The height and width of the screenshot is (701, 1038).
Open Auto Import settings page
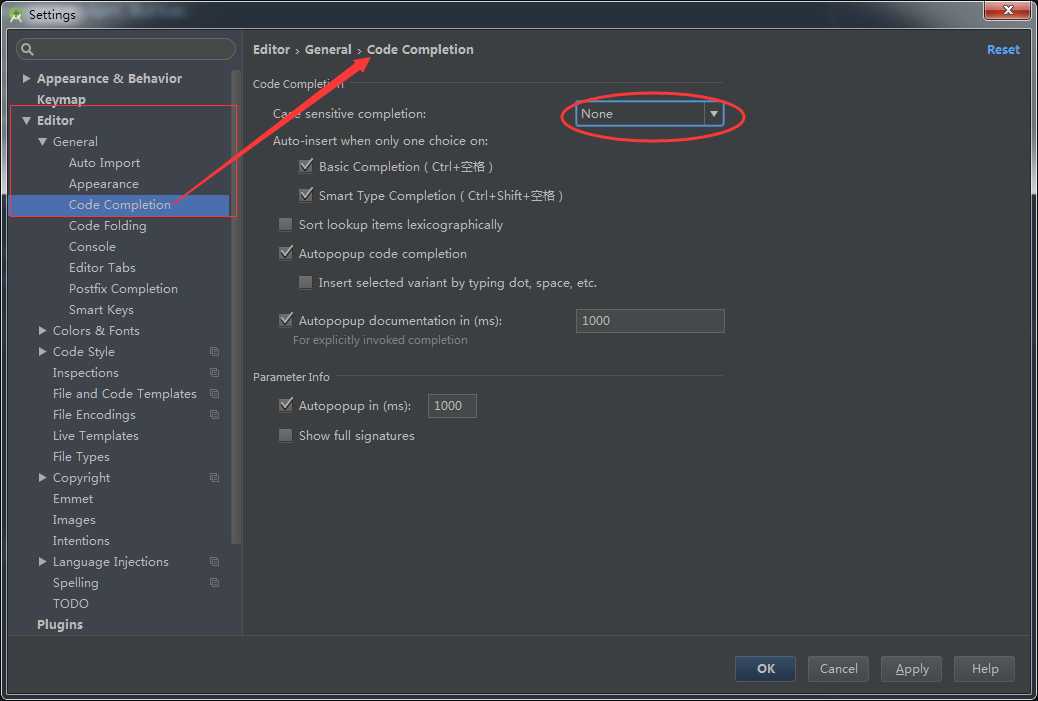104,163
